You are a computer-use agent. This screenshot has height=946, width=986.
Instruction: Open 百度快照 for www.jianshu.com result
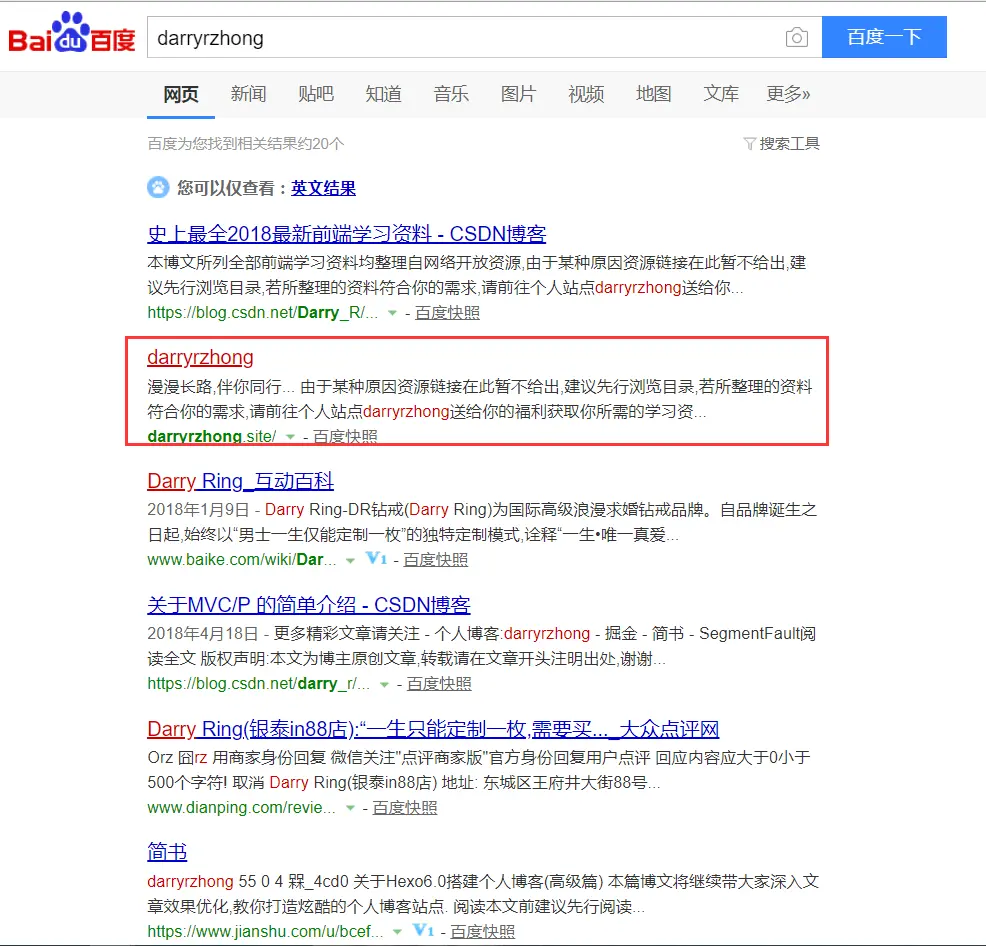click(482, 932)
